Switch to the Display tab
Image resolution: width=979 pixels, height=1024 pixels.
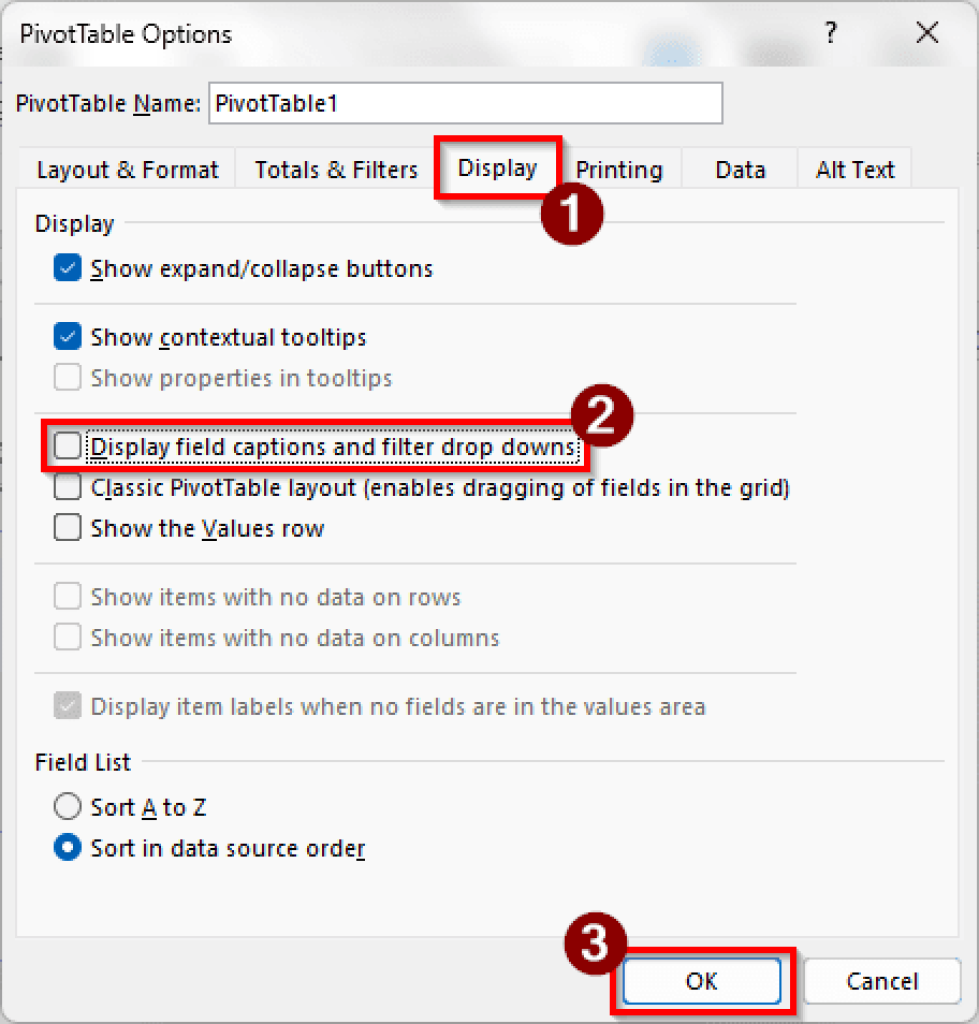click(x=497, y=169)
